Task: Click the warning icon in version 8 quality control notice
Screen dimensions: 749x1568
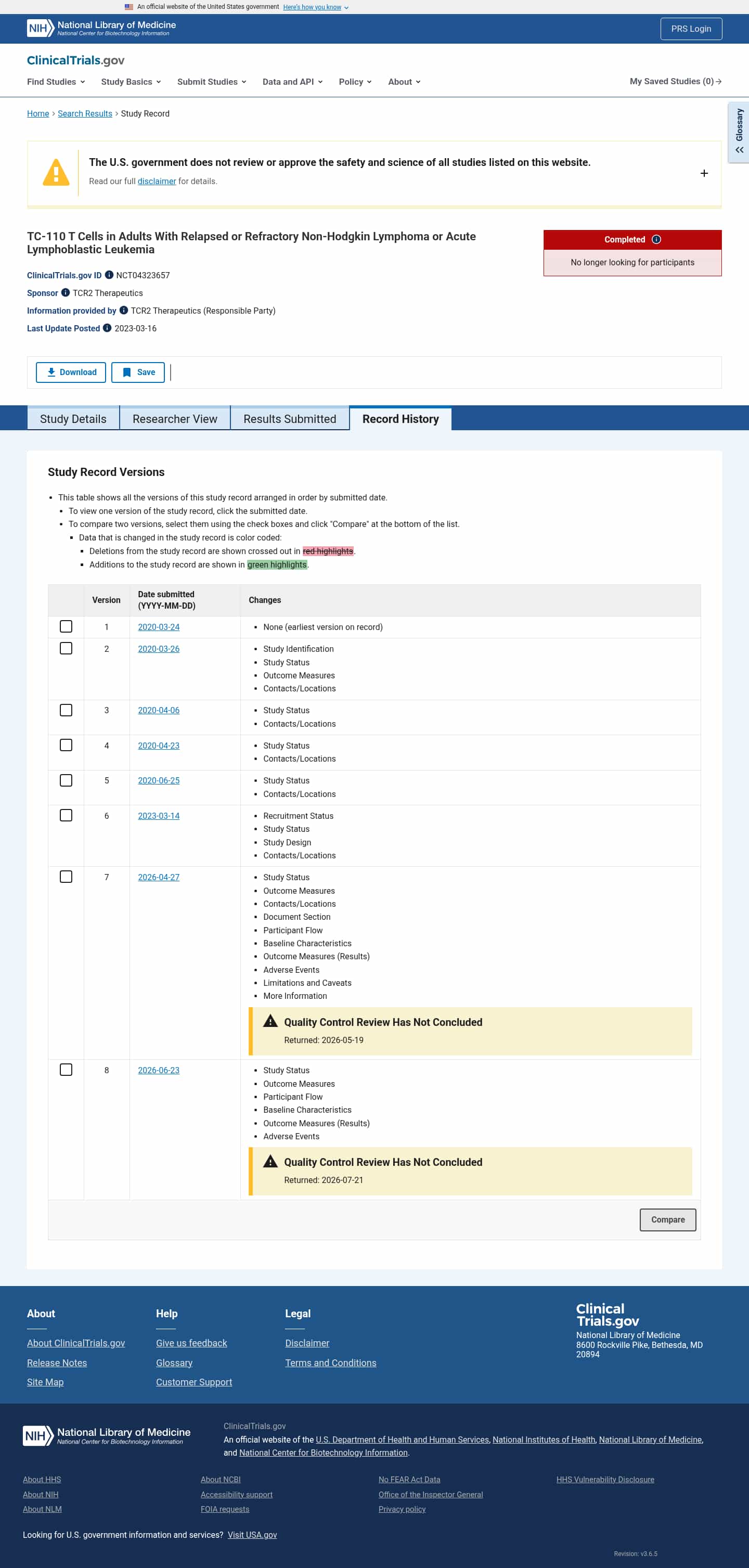Action: [x=270, y=1161]
